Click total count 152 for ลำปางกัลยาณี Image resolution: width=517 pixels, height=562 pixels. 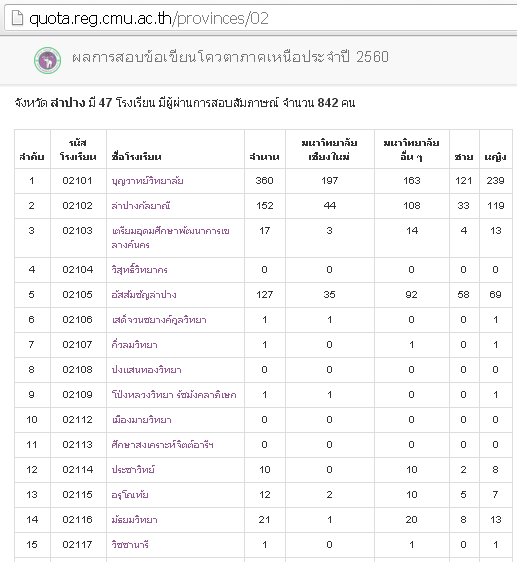(x=265, y=206)
